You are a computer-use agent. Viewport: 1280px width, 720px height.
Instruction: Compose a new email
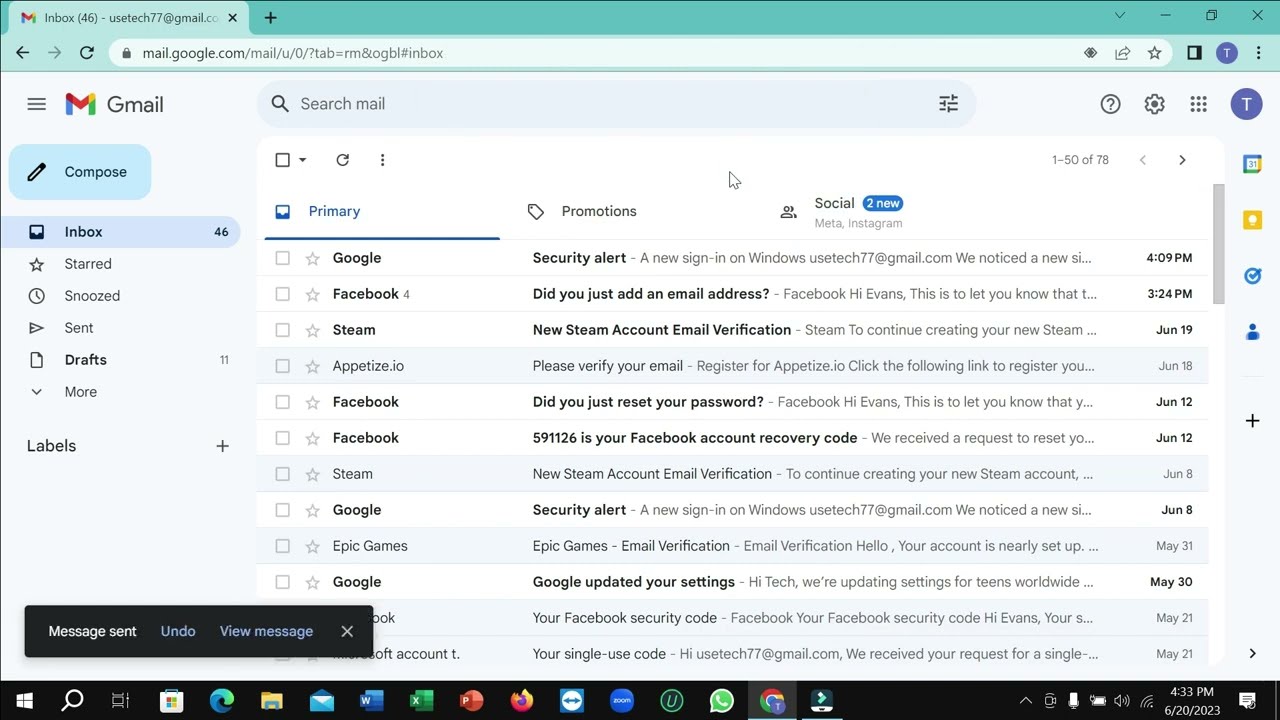80,172
